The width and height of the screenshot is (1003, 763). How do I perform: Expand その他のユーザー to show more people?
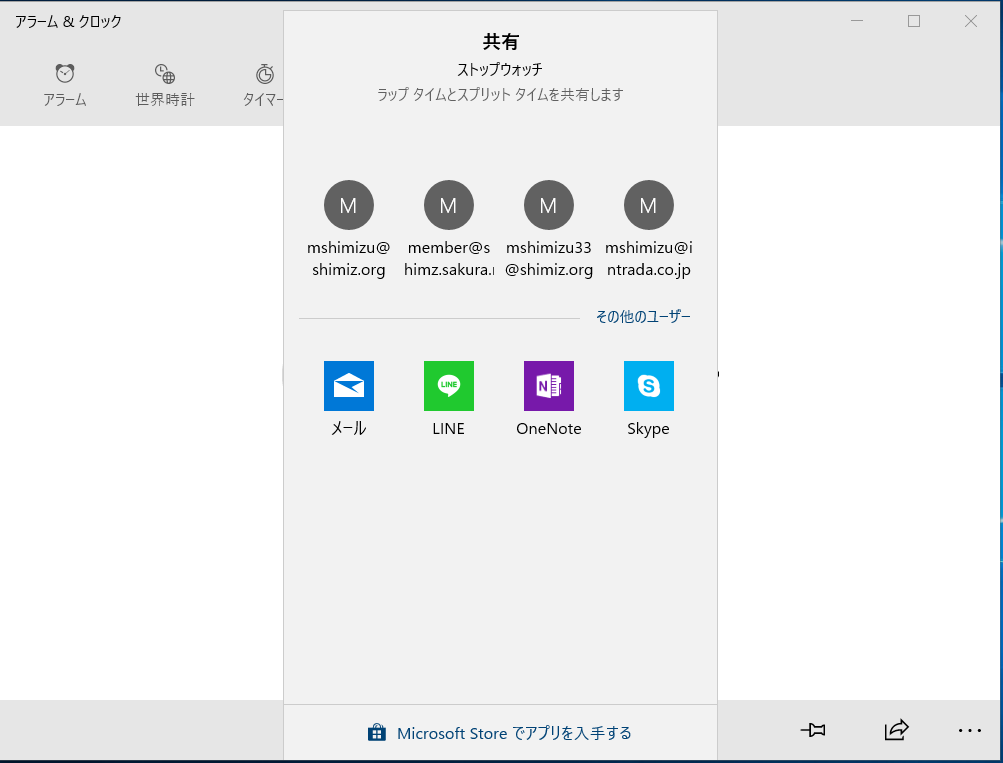pyautogui.click(x=644, y=316)
